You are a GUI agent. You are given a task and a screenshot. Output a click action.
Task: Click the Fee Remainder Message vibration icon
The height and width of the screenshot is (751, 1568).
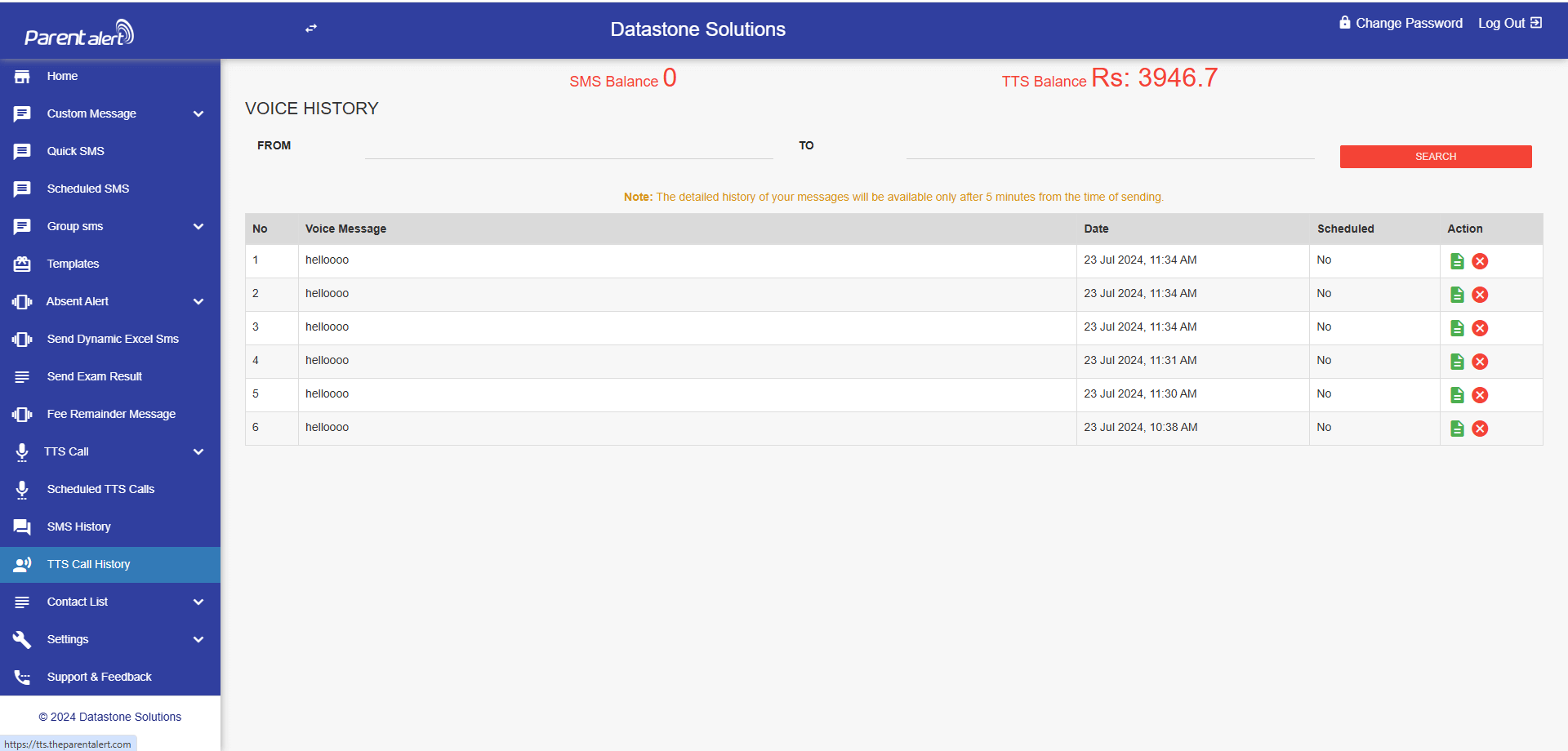[x=22, y=415]
